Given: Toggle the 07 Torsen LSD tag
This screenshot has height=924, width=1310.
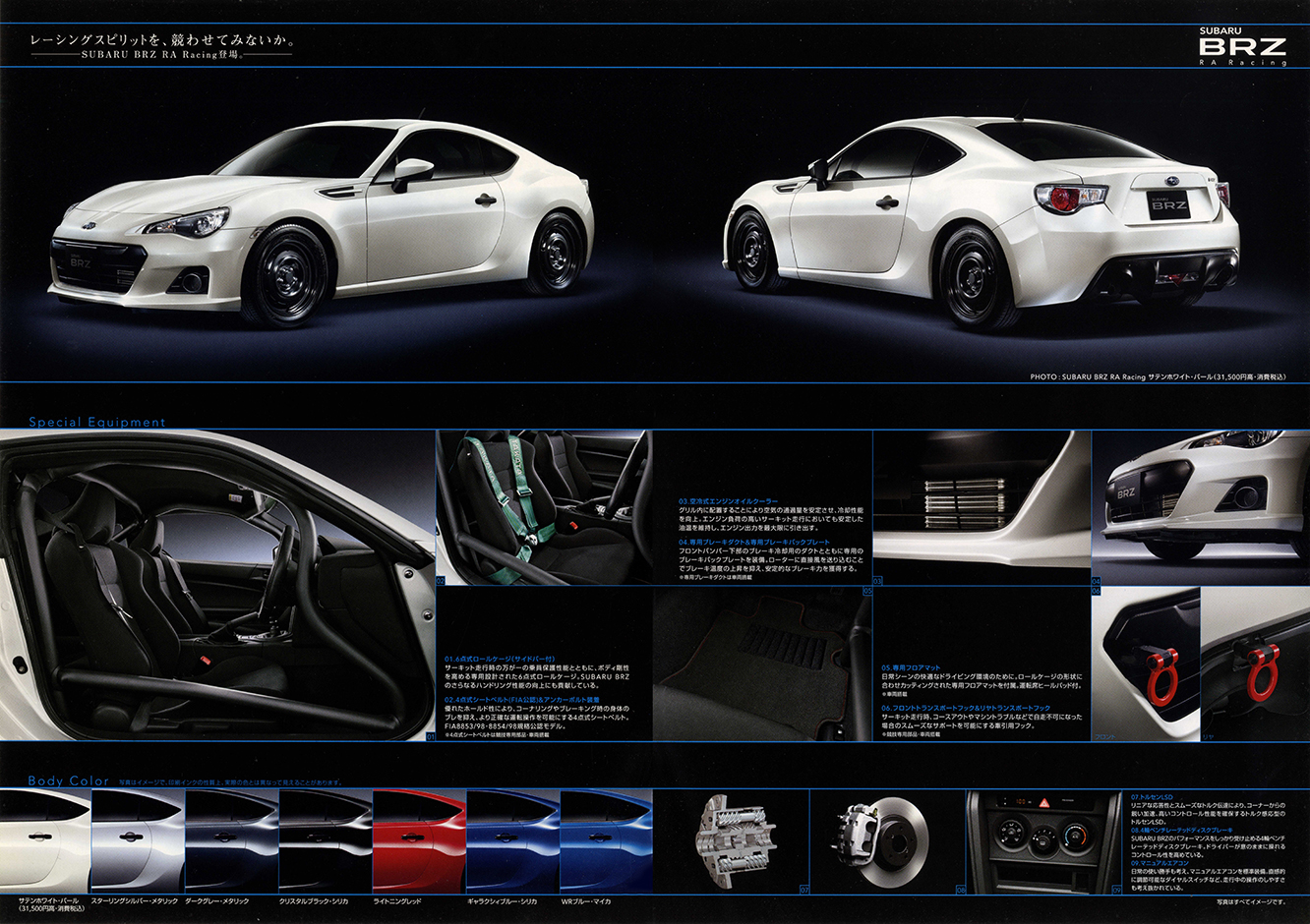Looking at the screenshot, I should (x=803, y=891).
